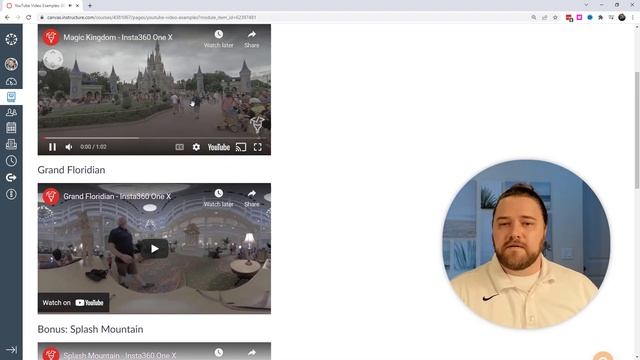Go forward in browser history
Viewport: 640px width, 360px height.
click(x=18, y=18)
